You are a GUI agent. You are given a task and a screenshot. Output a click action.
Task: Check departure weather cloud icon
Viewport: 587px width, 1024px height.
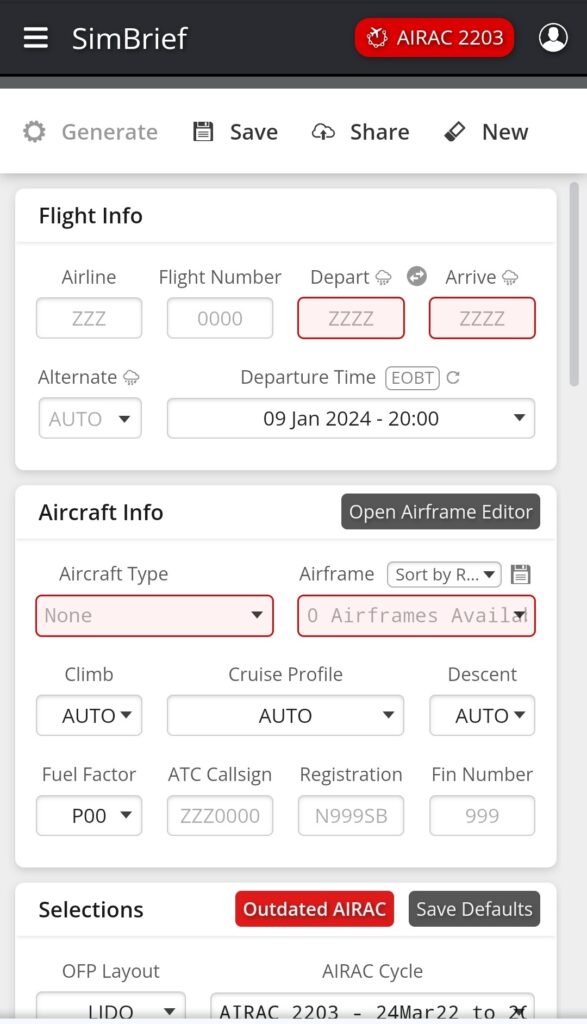[383, 278]
